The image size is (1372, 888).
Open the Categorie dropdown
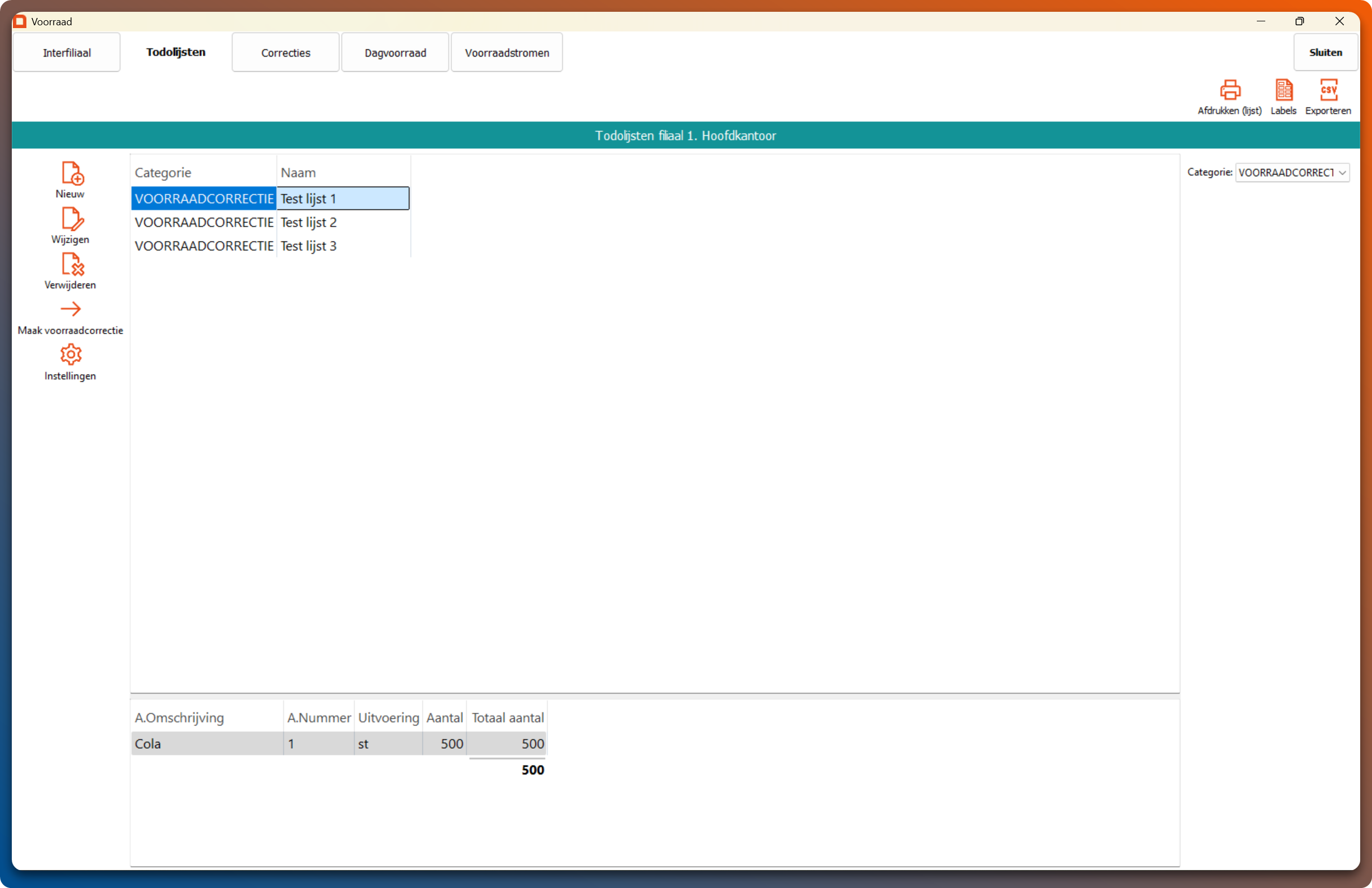pos(1292,172)
